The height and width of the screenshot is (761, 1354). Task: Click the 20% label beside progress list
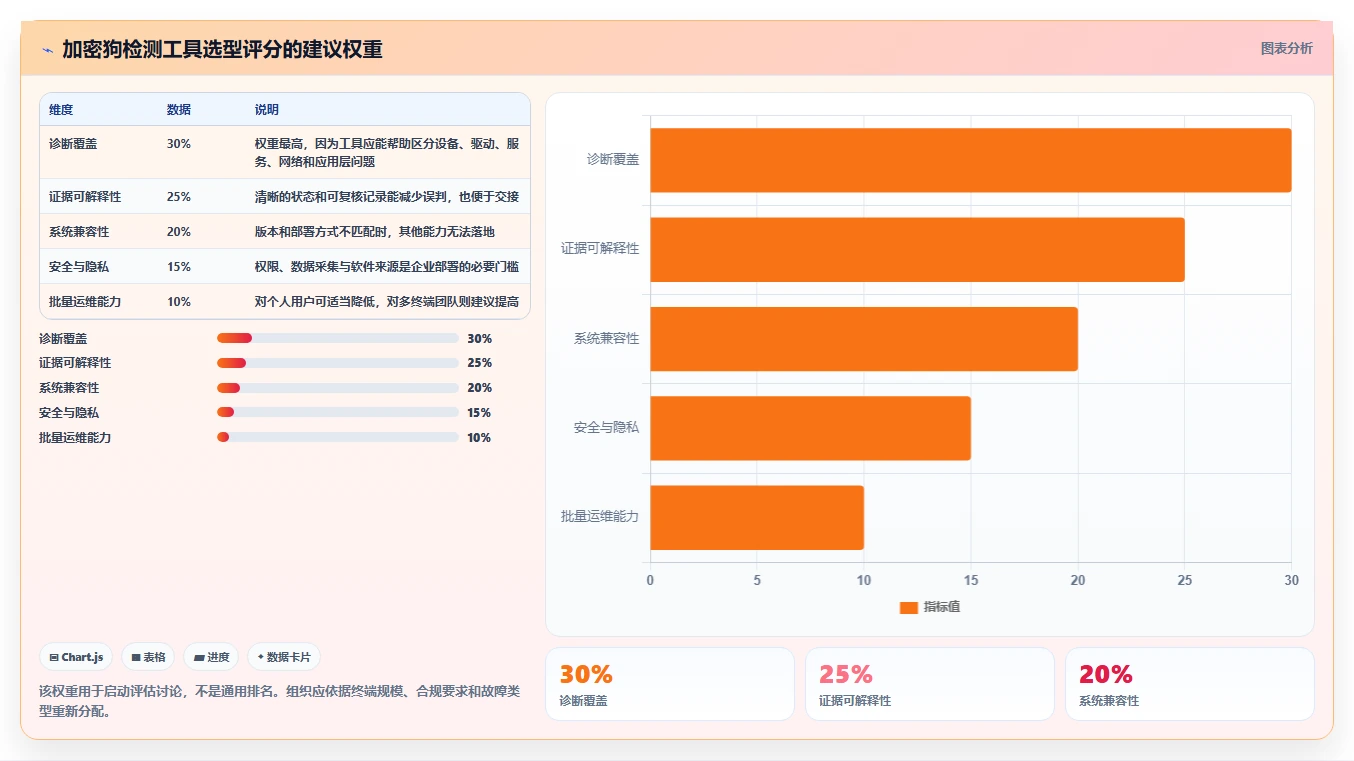(x=479, y=388)
